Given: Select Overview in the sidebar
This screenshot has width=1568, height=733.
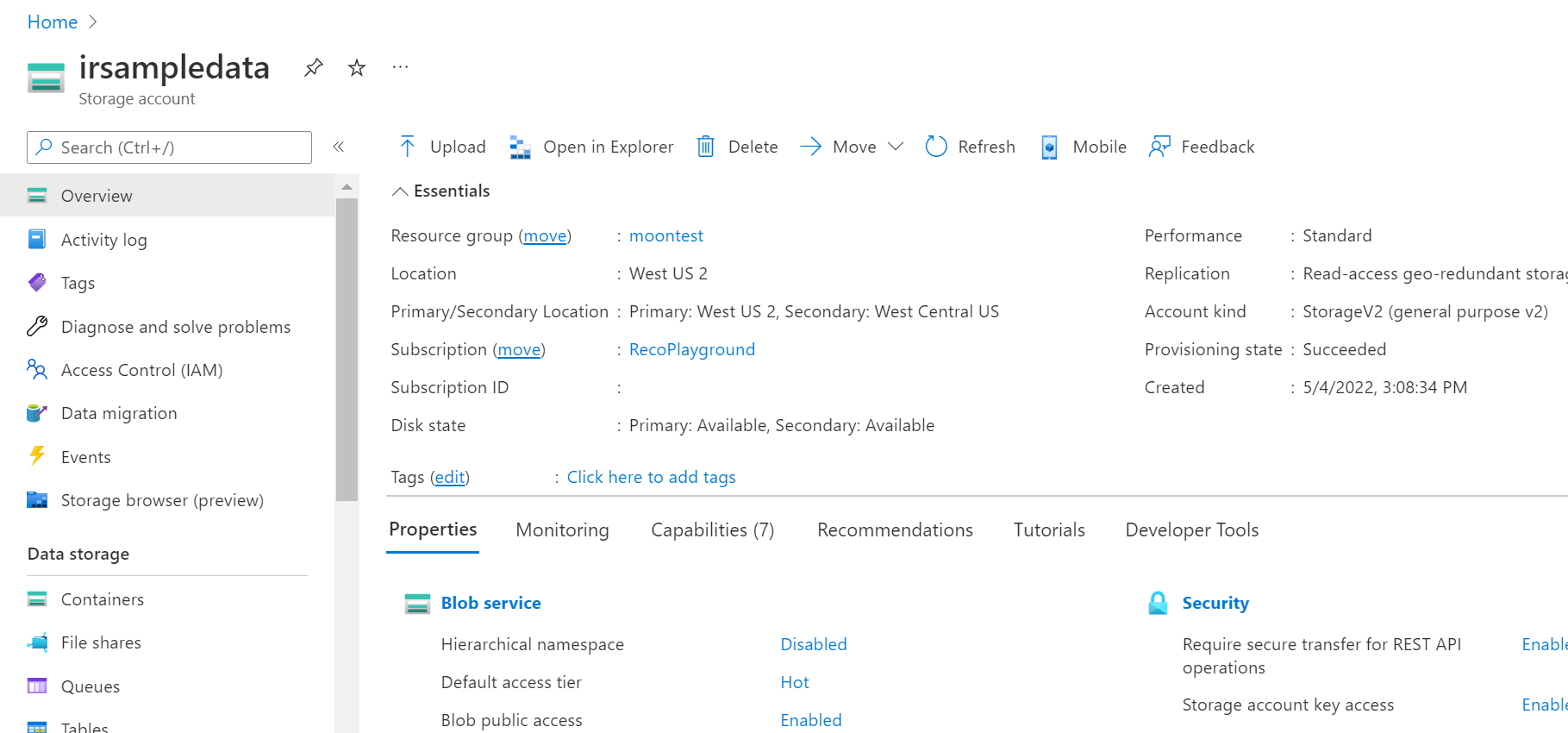Looking at the screenshot, I should [167, 196].
